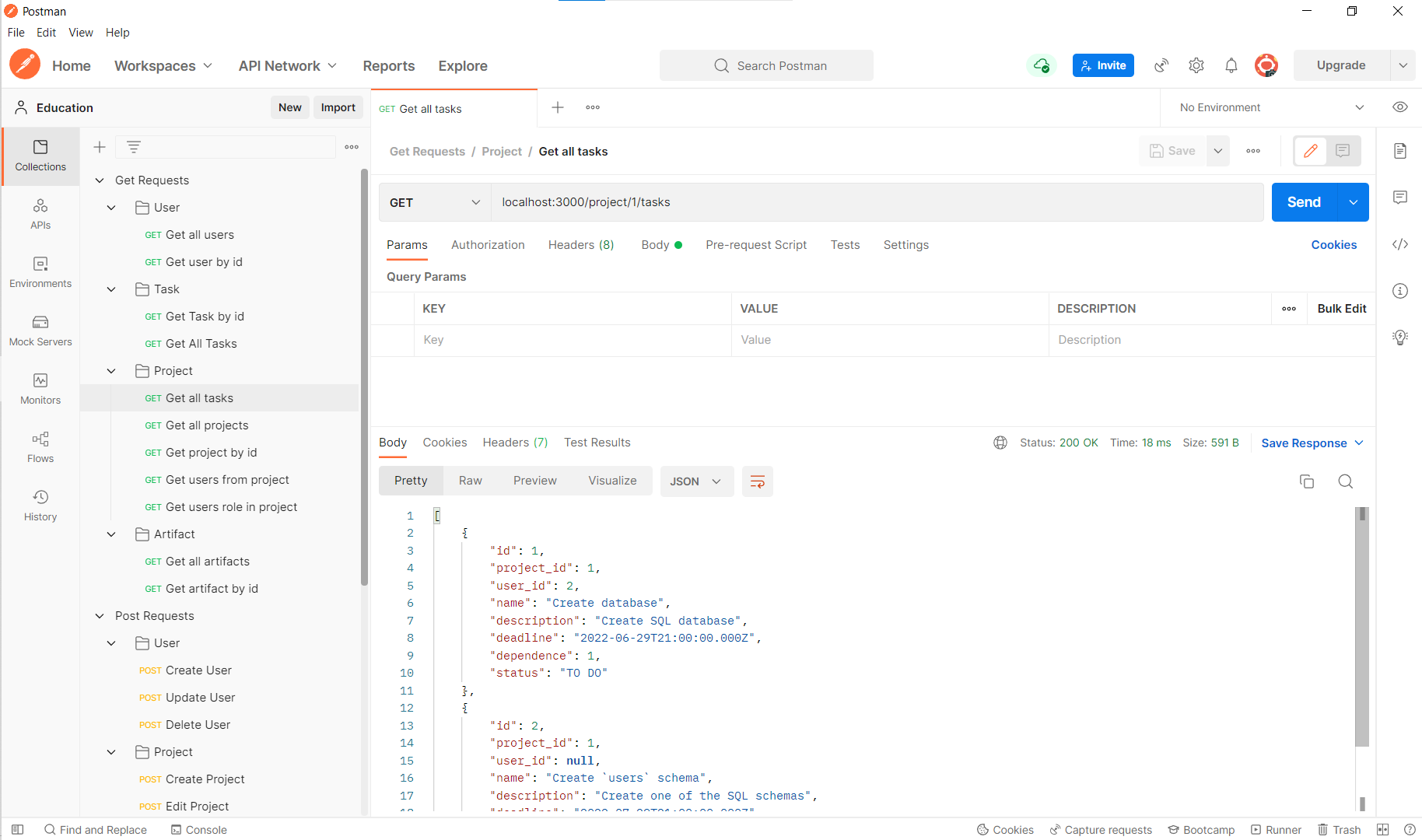Image resolution: width=1422 pixels, height=840 pixels.
Task: Import a collection into Education workspace
Action: (x=338, y=107)
